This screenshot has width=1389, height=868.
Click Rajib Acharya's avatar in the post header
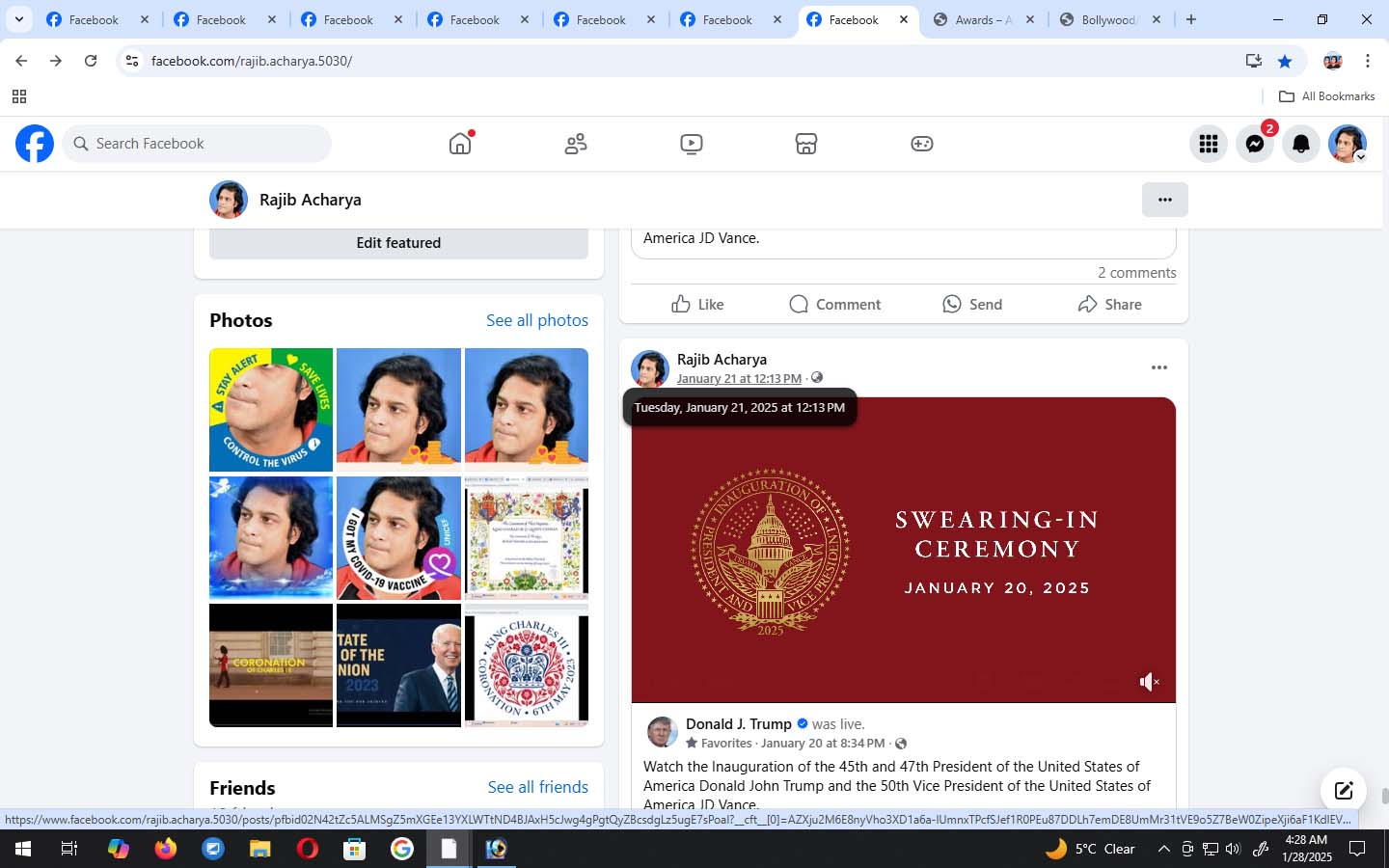click(650, 369)
